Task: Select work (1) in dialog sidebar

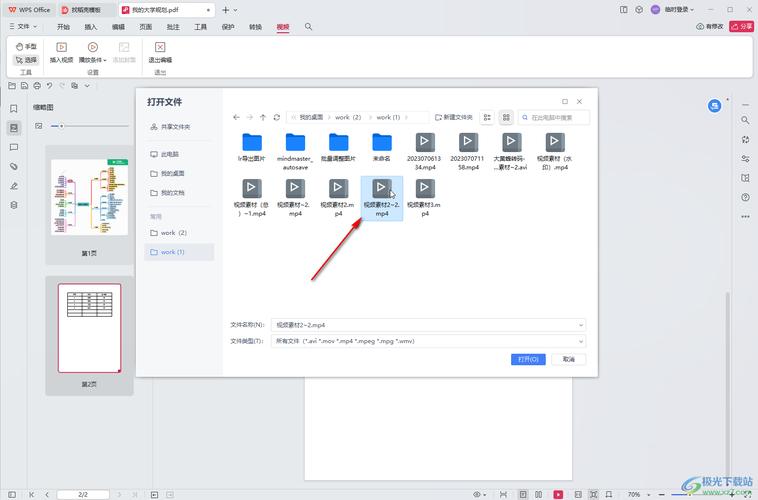Action: point(179,252)
